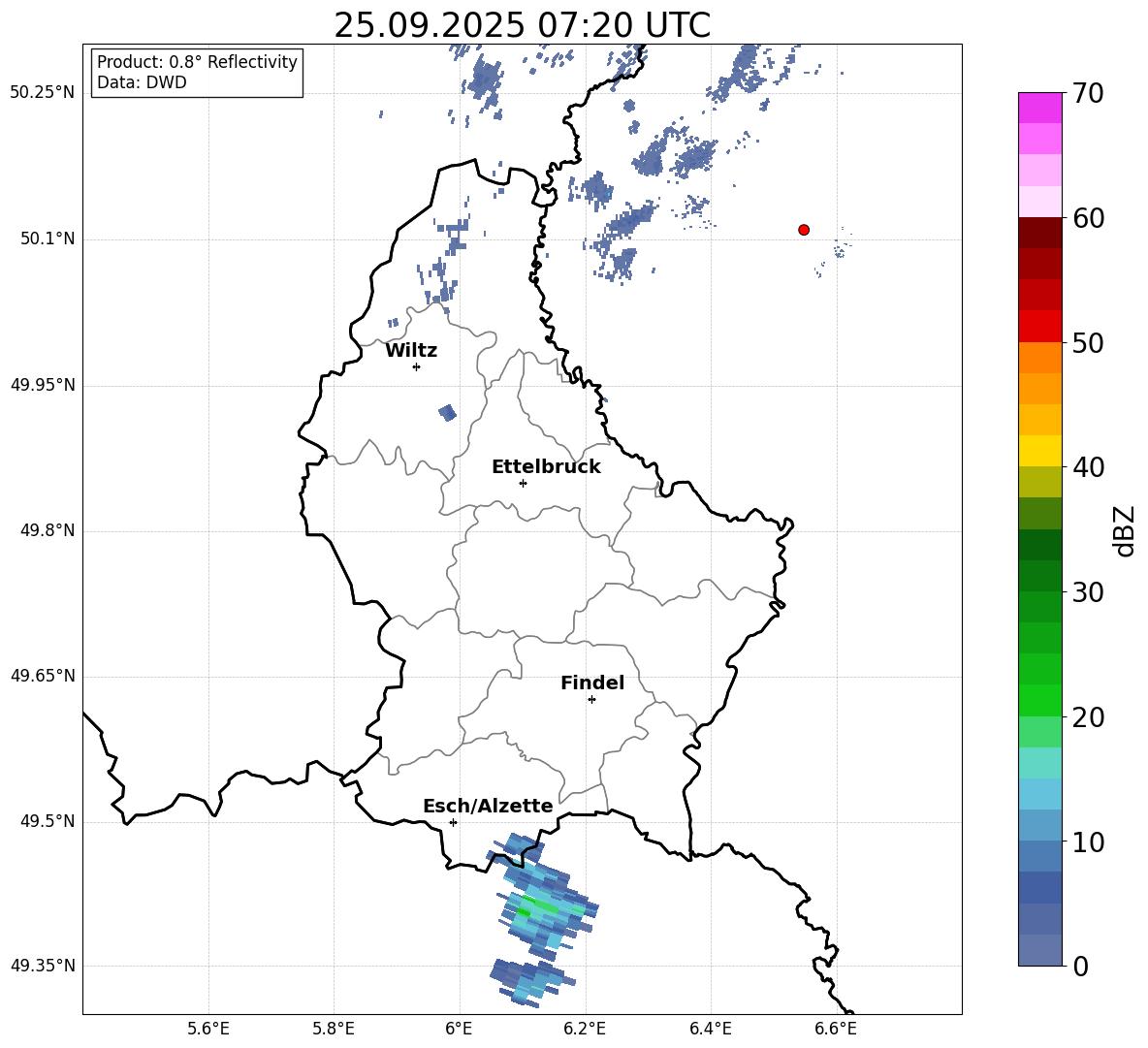Click the orange colorbar segment below 50

tap(1040, 357)
